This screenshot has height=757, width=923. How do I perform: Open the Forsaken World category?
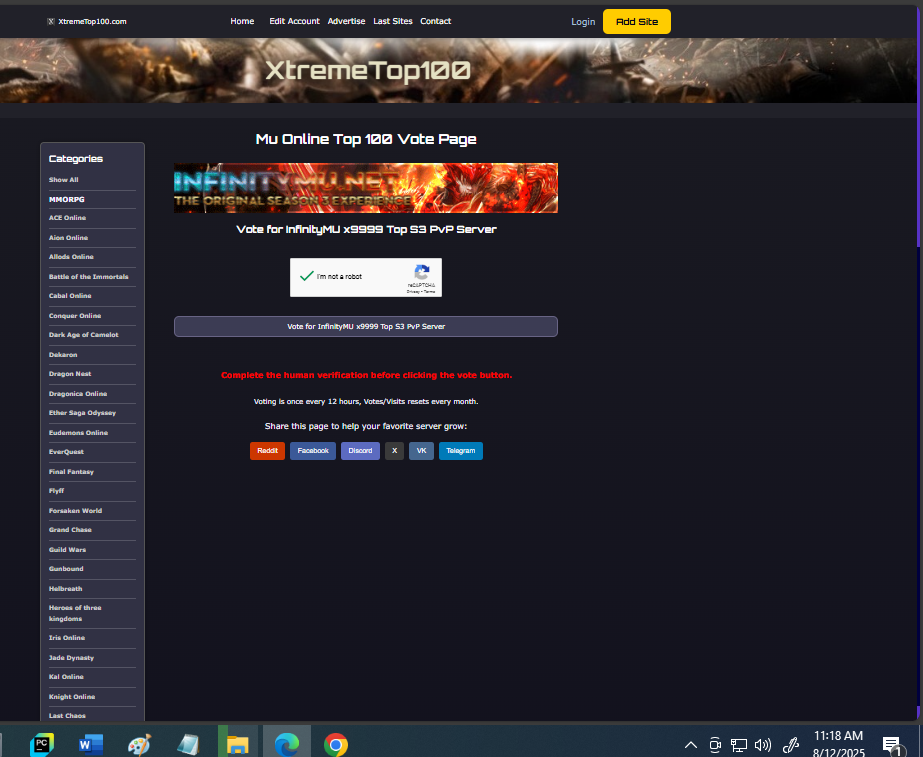pyautogui.click(x=75, y=510)
